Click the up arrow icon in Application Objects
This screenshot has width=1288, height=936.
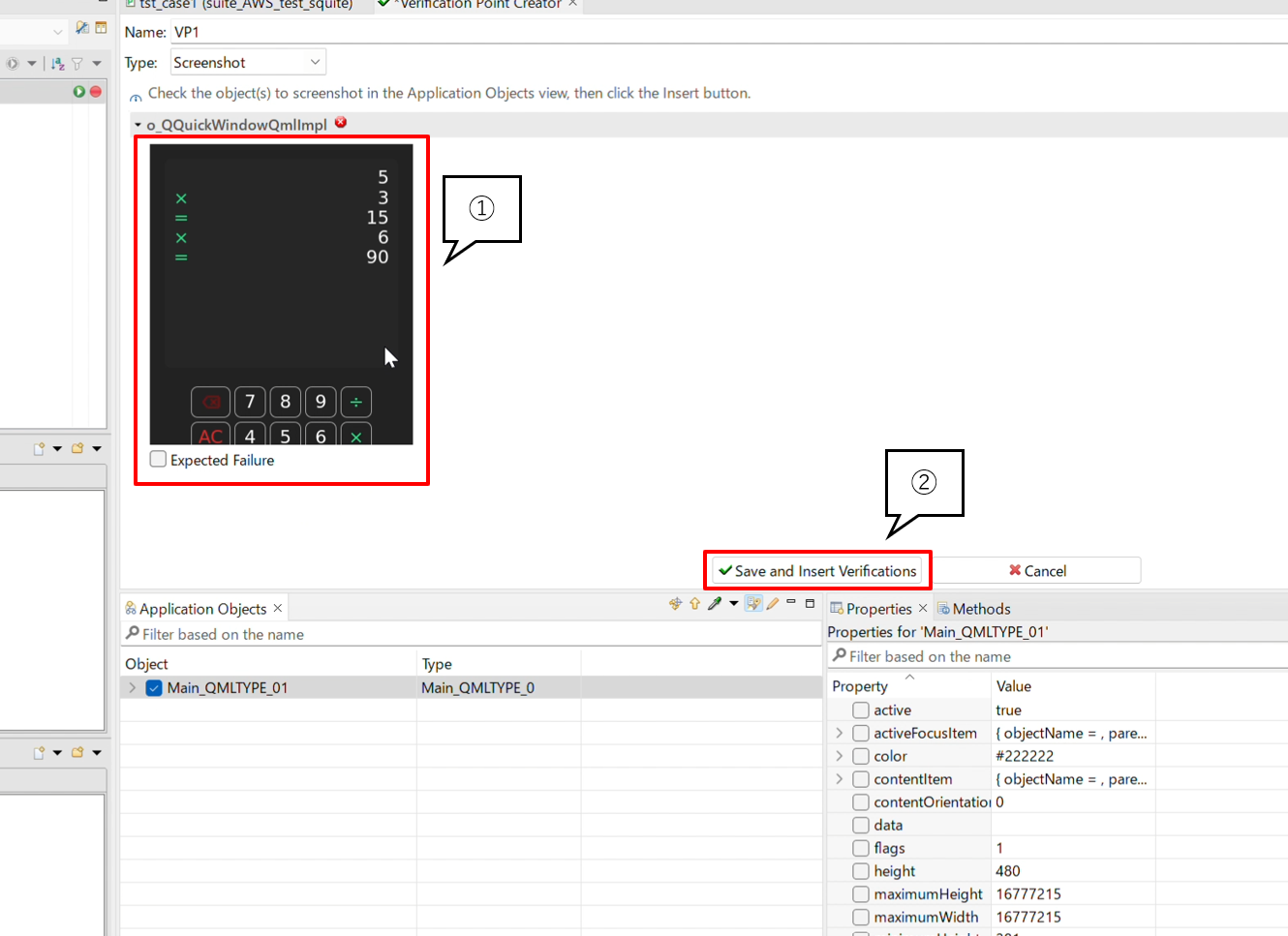[694, 604]
